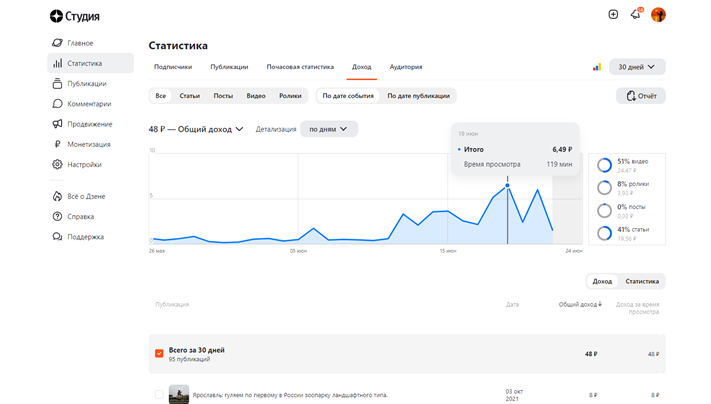Click the 6,49 ₽ tooltip value
This screenshot has width=711, height=404.
(x=562, y=150)
